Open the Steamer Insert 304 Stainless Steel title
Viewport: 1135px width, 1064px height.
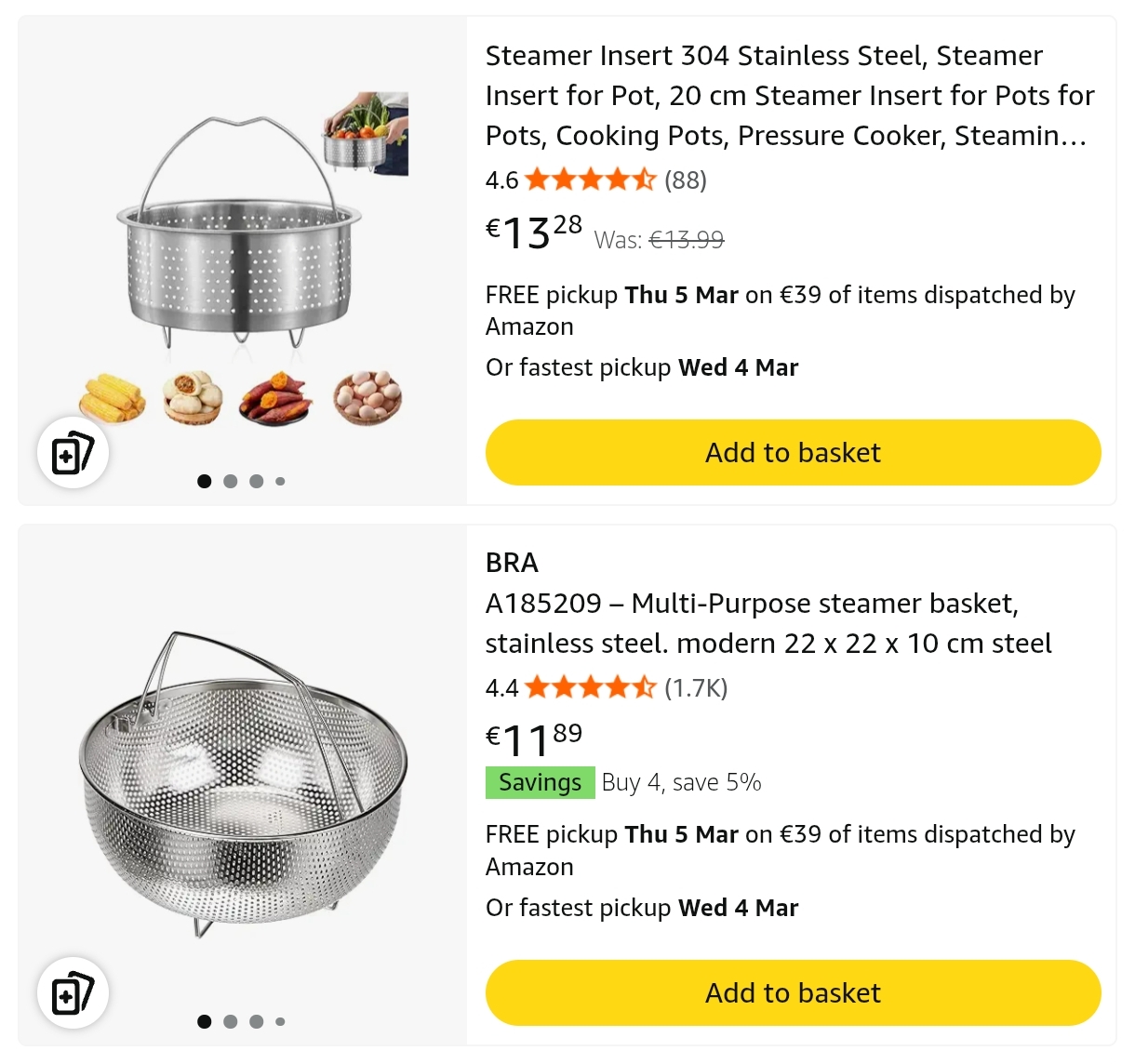pyautogui.click(x=789, y=96)
